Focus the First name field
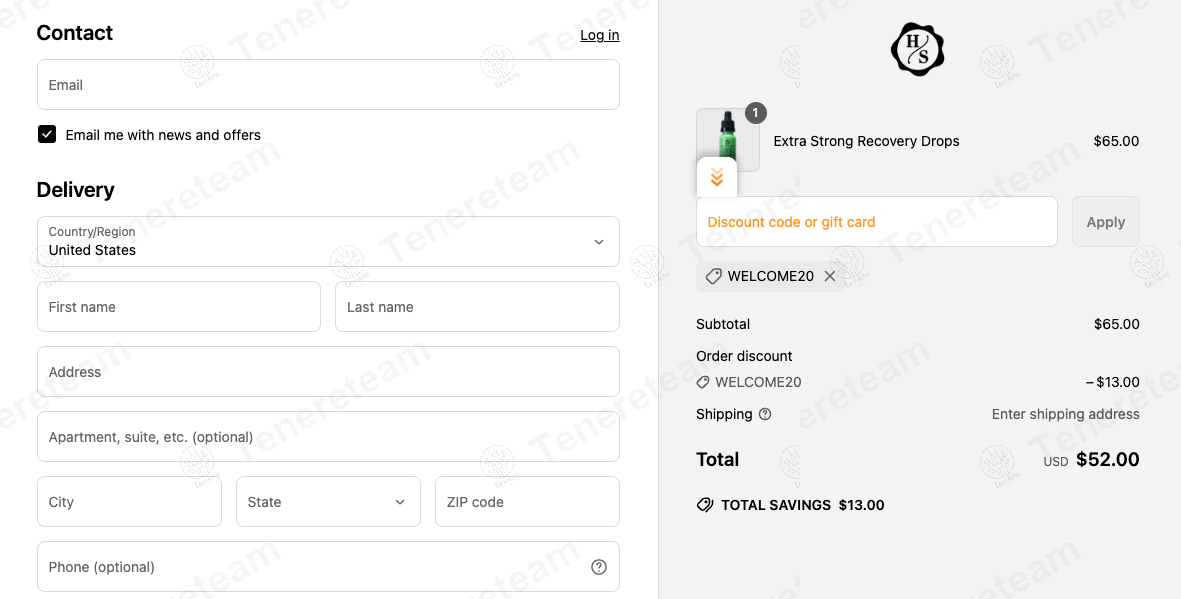 [x=179, y=307]
